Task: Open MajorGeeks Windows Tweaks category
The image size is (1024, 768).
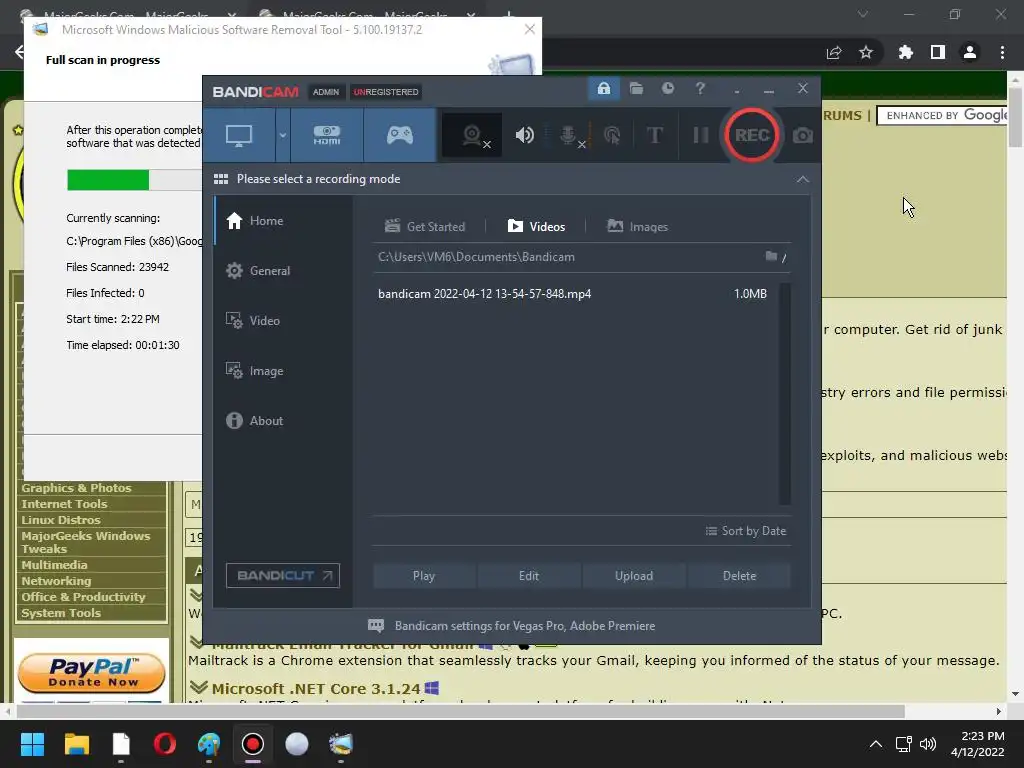Action: (86, 542)
